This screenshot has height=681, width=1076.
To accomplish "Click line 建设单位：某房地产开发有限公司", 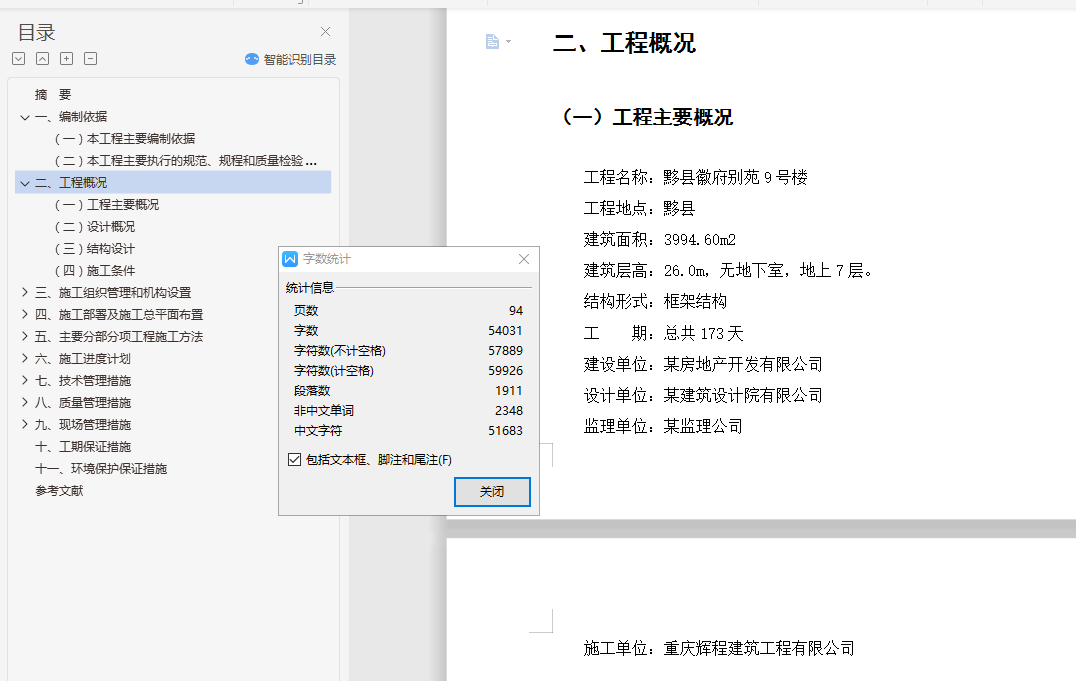I will pyautogui.click(x=703, y=364).
